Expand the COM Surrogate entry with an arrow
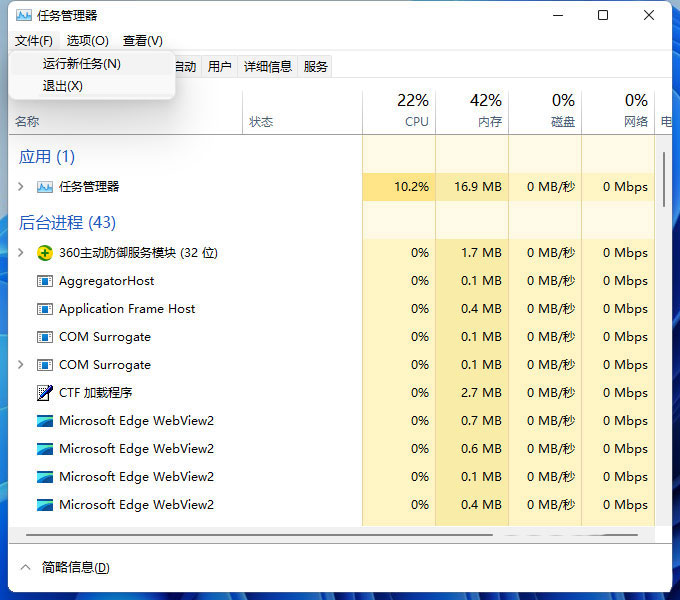This screenshot has height=600, width=680. pos(21,365)
